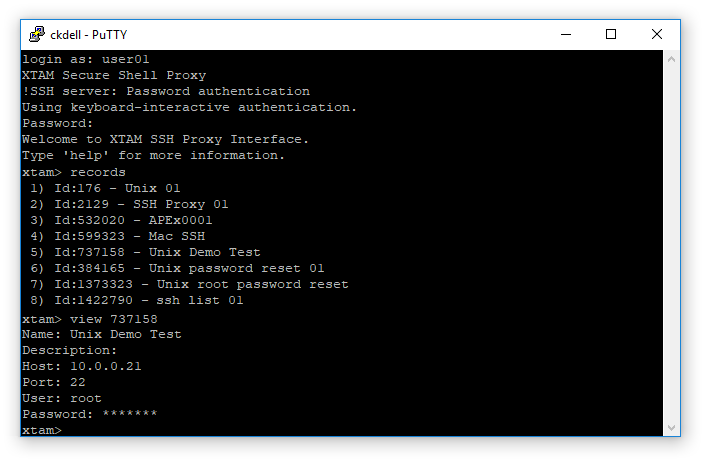The image size is (707, 466).
Task: Click the scrollbar up arrow
Action: (x=673, y=59)
